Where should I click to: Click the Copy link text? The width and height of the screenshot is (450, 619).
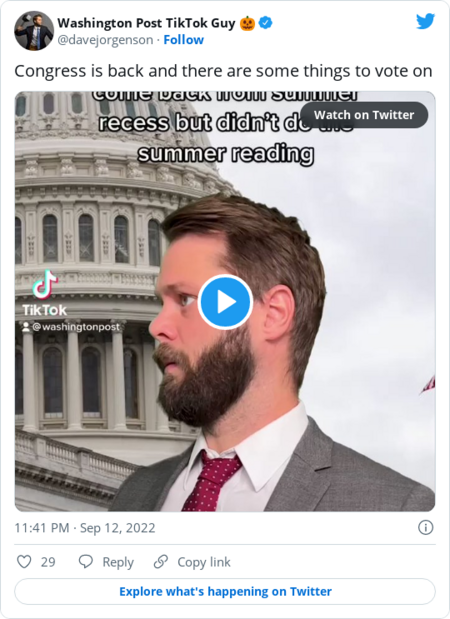[x=204, y=562]
